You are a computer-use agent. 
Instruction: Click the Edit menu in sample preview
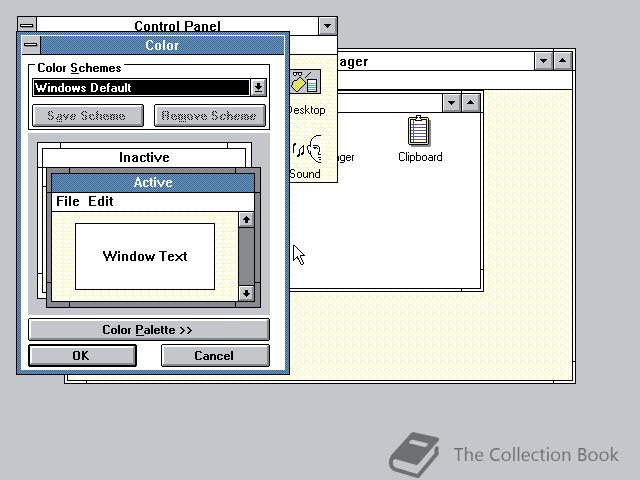[x=100, y=201]
